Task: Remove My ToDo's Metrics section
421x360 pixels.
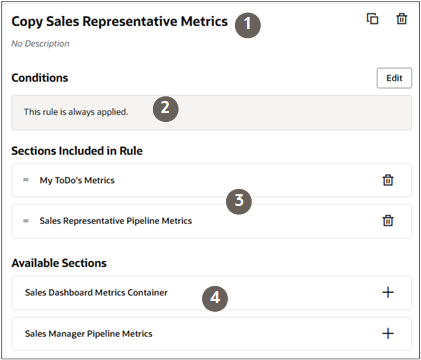Action: [388, 180]
